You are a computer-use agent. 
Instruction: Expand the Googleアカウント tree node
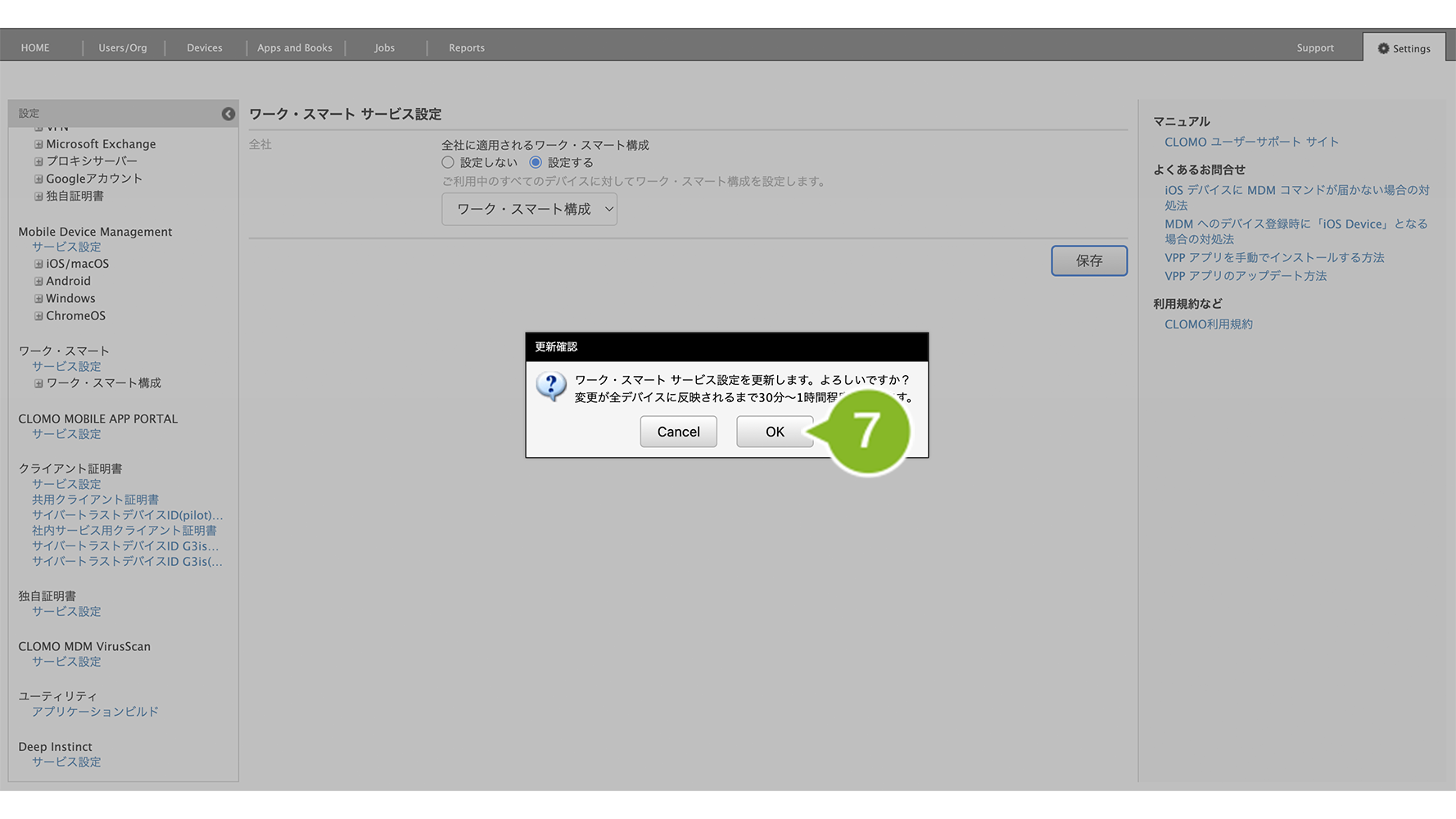tap(38, 179)
